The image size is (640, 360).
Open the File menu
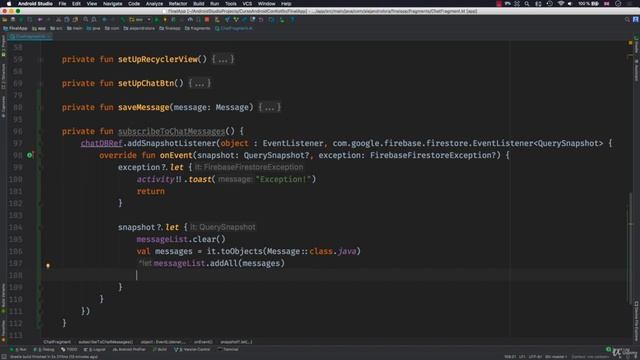pyautogui.click(x=62, y=4)
